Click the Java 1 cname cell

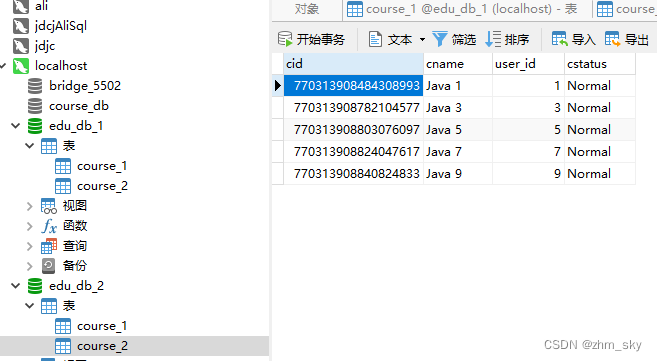coord(458,86)
